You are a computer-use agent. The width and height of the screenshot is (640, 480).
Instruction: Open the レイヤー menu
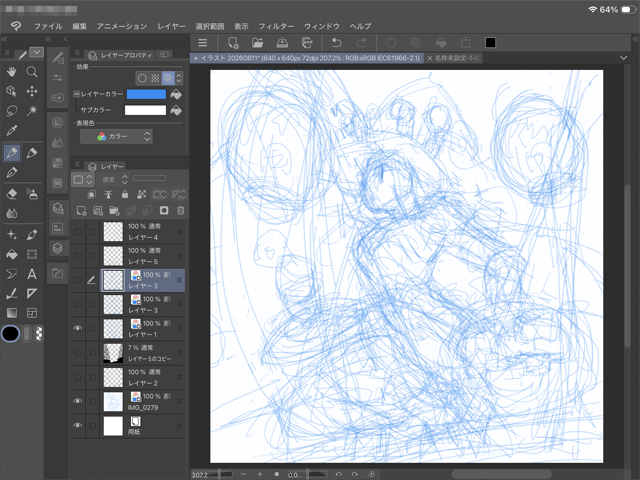point(171,26)
